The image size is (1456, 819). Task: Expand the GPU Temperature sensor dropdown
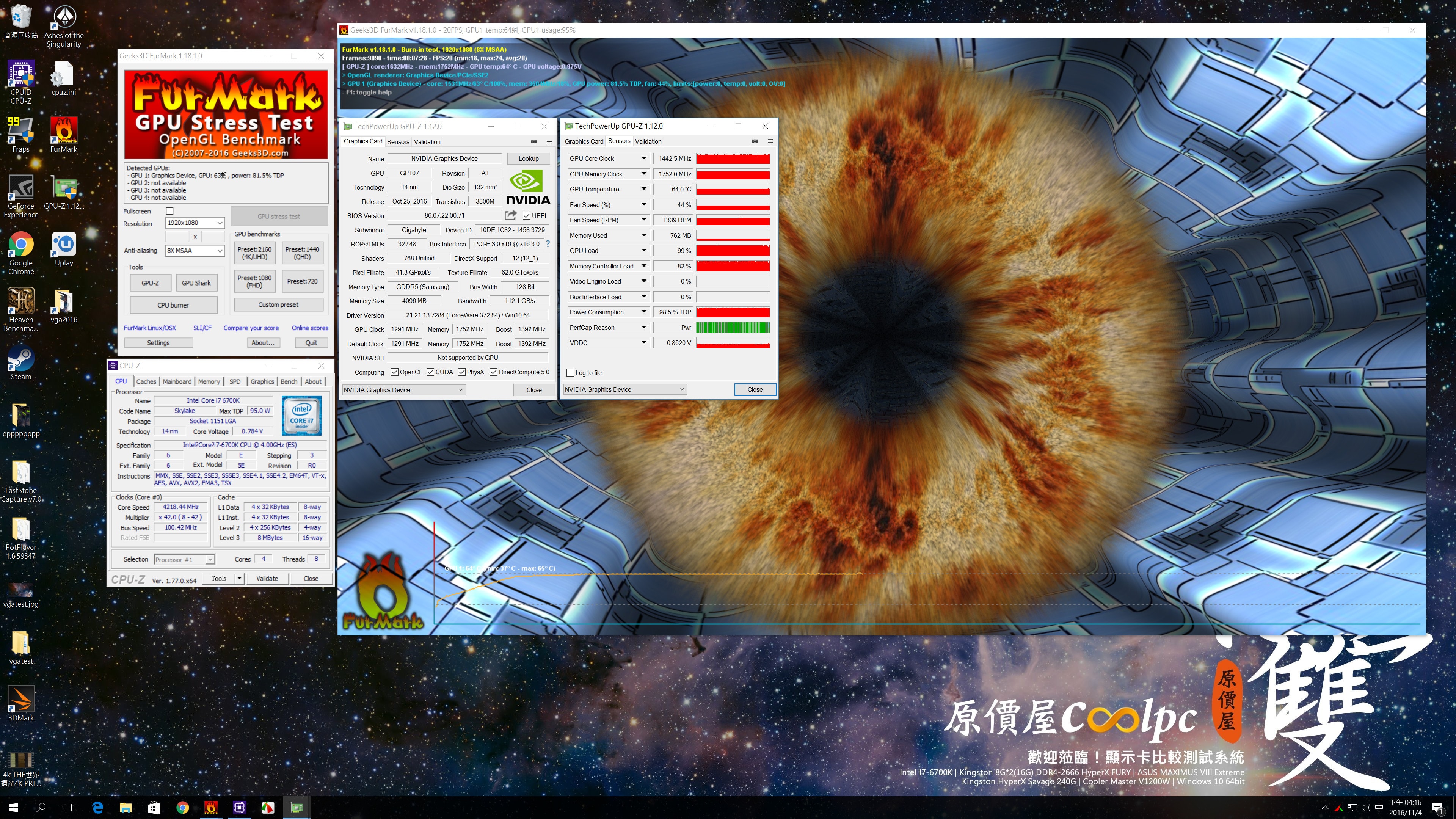643,189
